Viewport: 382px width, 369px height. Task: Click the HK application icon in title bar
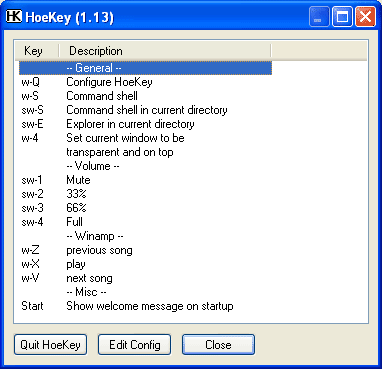point(14,16)
